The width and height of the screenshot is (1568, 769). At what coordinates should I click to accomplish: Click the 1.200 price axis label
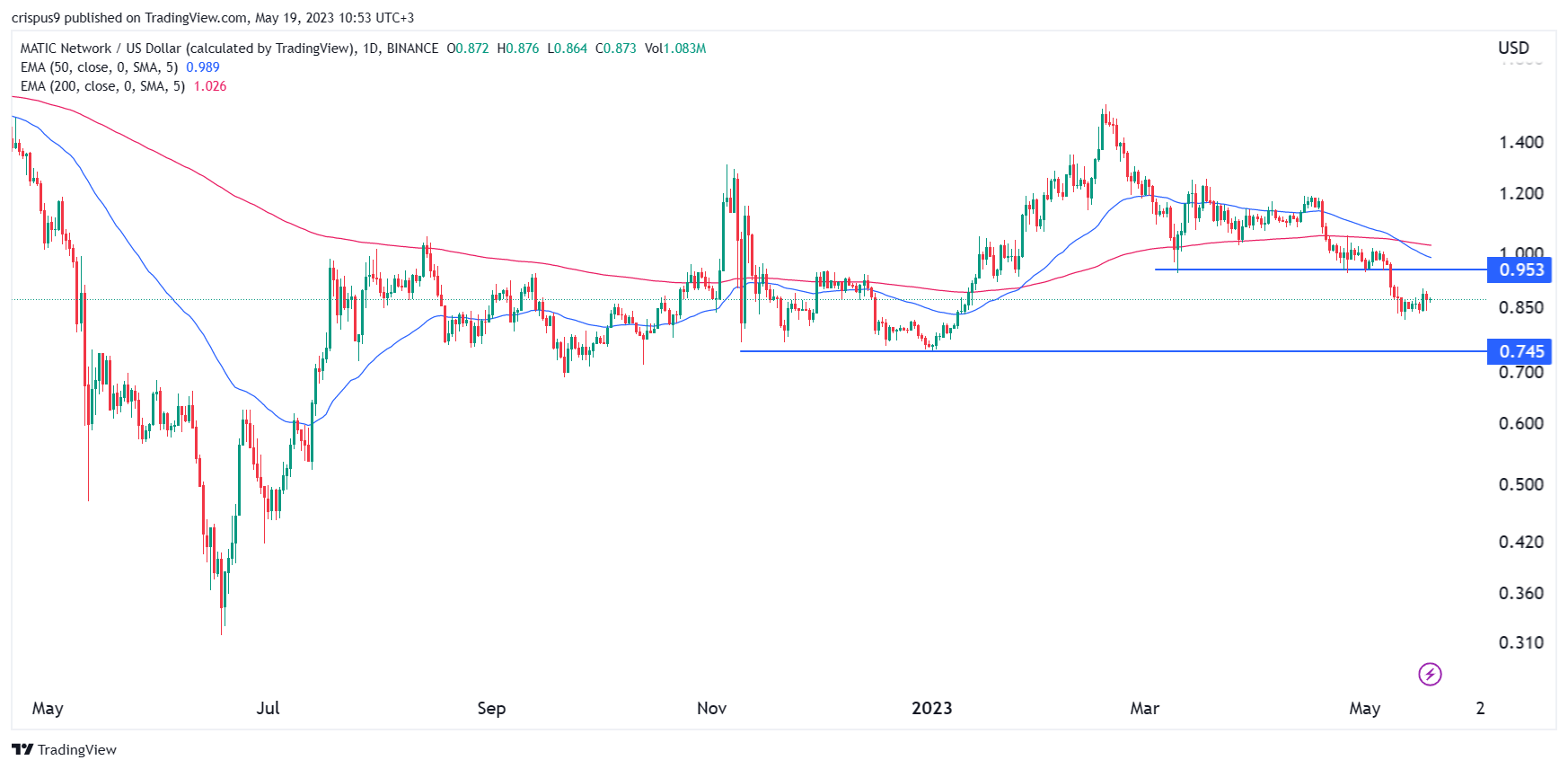pos(1521,193)
